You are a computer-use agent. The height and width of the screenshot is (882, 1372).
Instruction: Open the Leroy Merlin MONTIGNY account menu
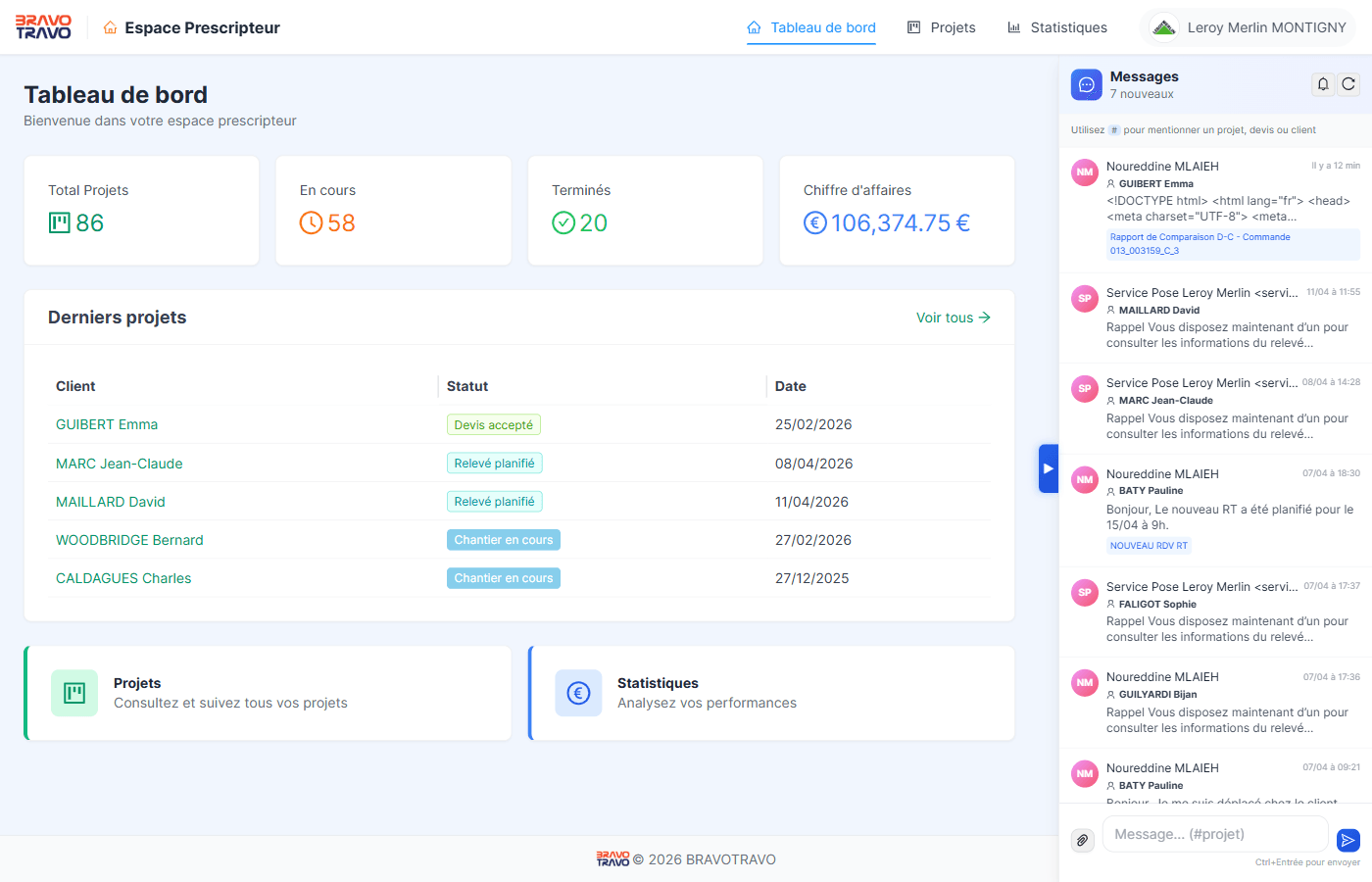coord(1249,27)
